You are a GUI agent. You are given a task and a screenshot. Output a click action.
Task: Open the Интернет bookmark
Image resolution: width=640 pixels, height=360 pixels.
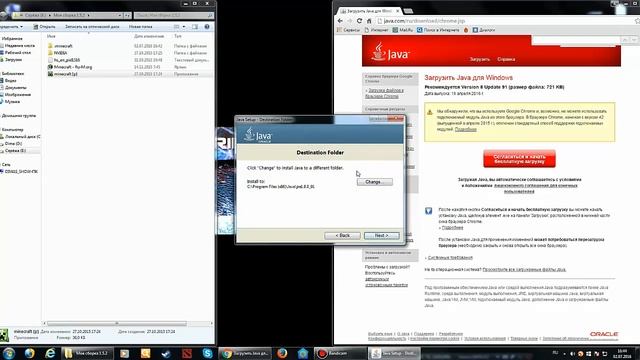376,30
